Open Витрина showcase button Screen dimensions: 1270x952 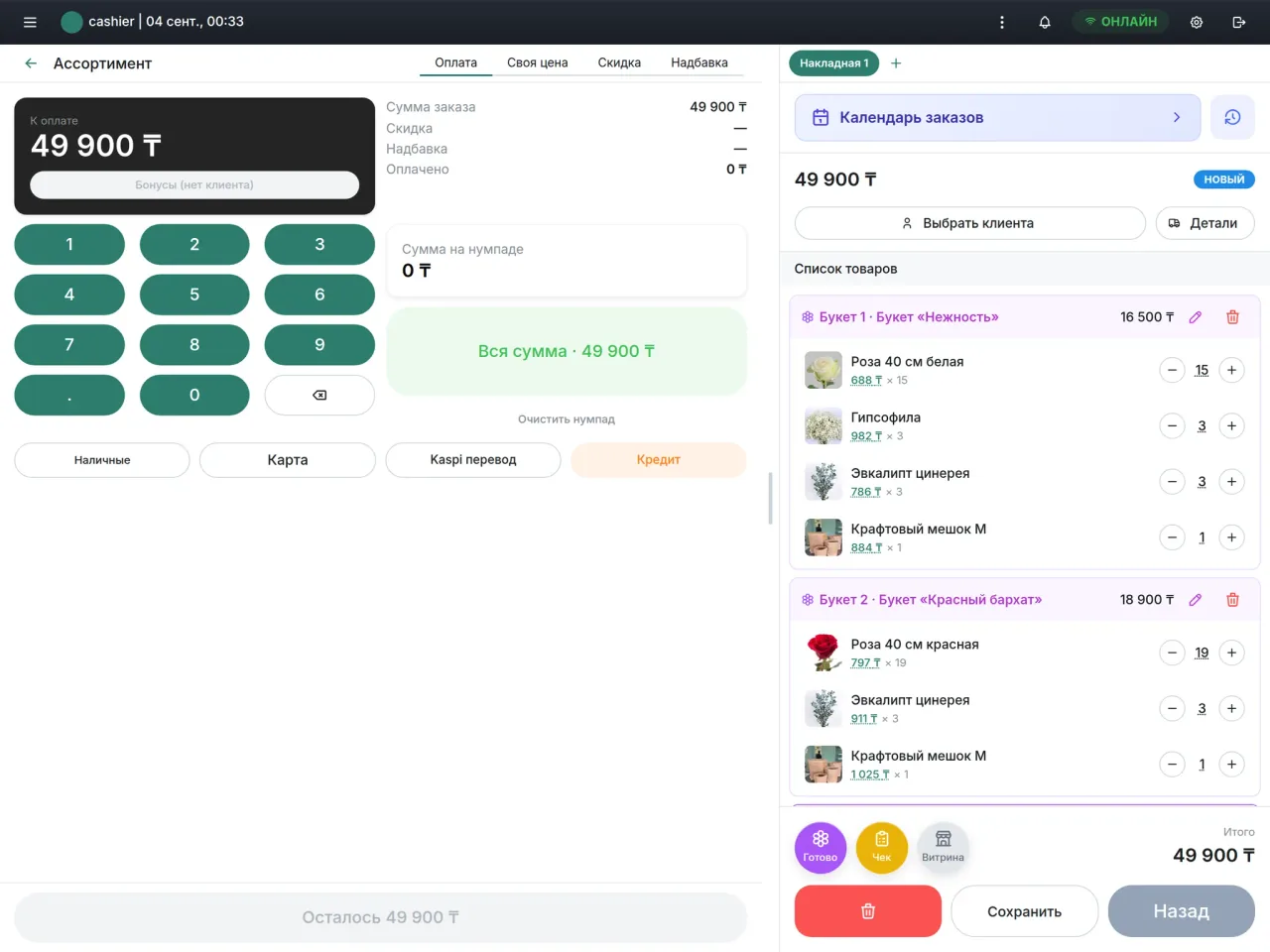point(943,848)
